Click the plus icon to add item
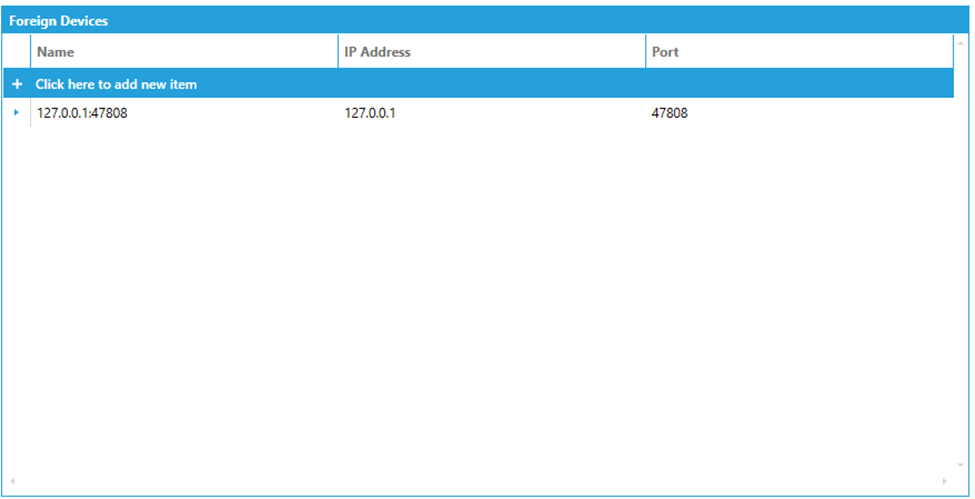The image size is (975, 499). coord(17,85)
